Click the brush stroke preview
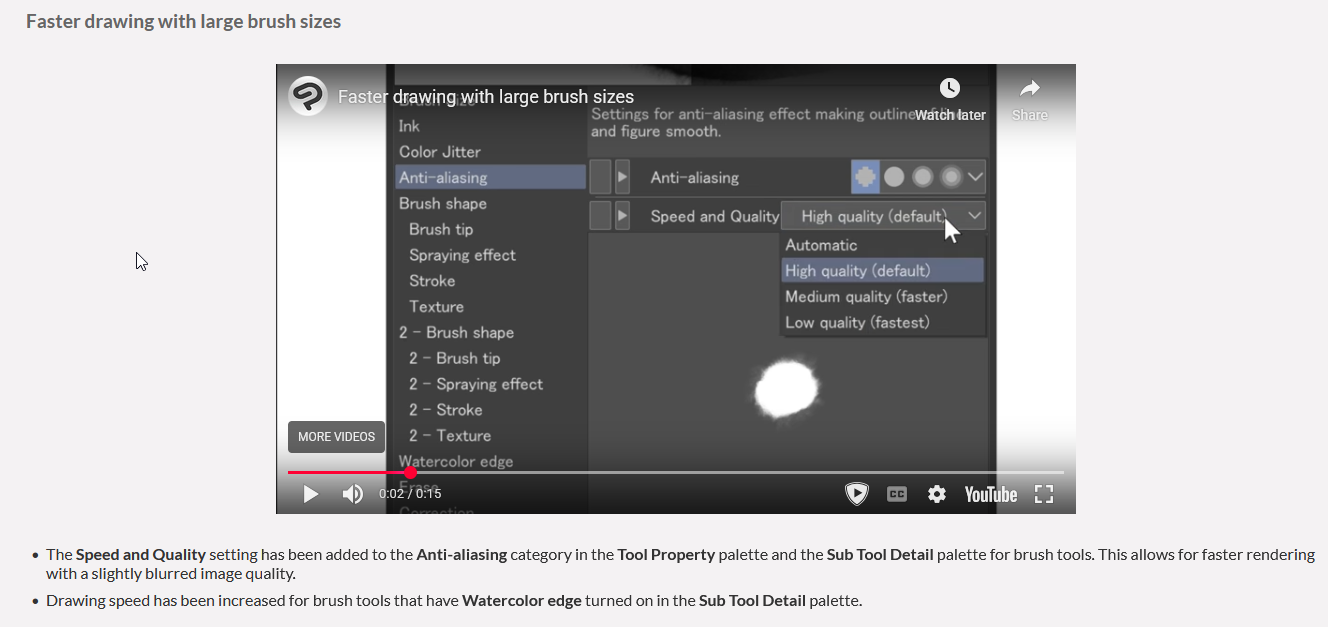 (x=787, y=388)
